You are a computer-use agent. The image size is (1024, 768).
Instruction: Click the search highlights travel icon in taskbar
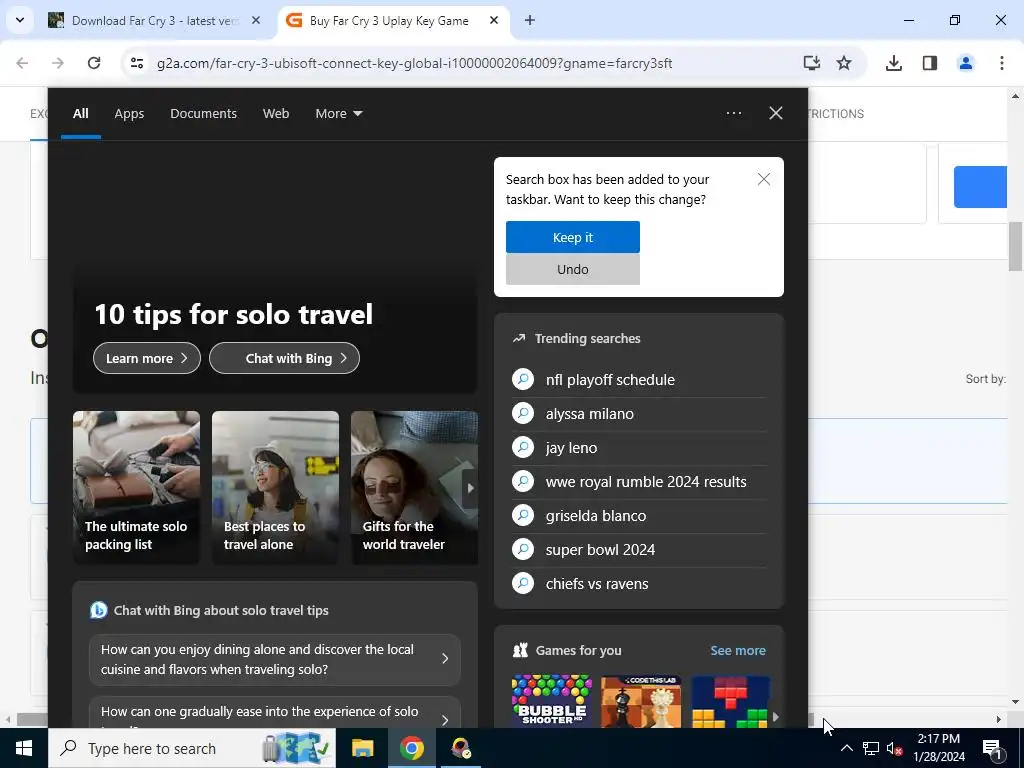click(x=298, y=748)
